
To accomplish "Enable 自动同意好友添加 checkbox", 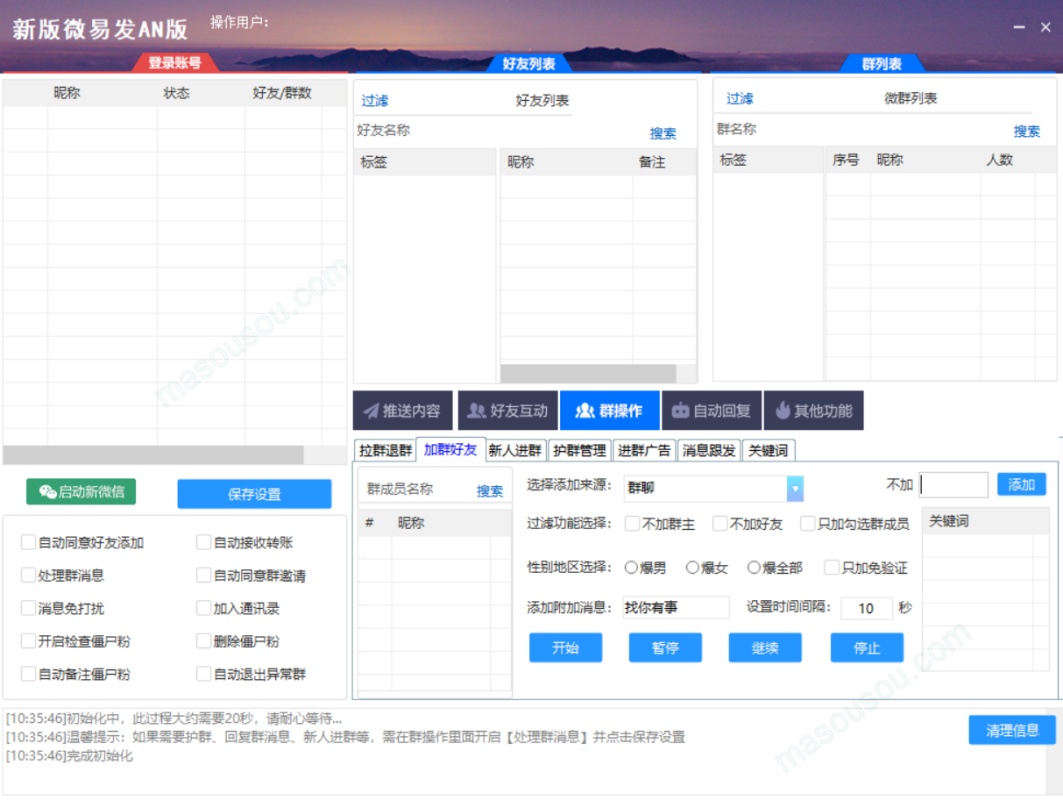I will point(28,542).
